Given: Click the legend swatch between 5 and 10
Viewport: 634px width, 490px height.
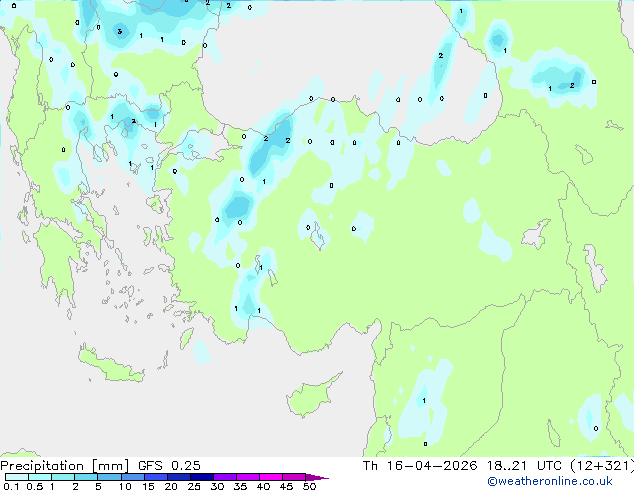Looking at the screenshot, I should [109, 477].
